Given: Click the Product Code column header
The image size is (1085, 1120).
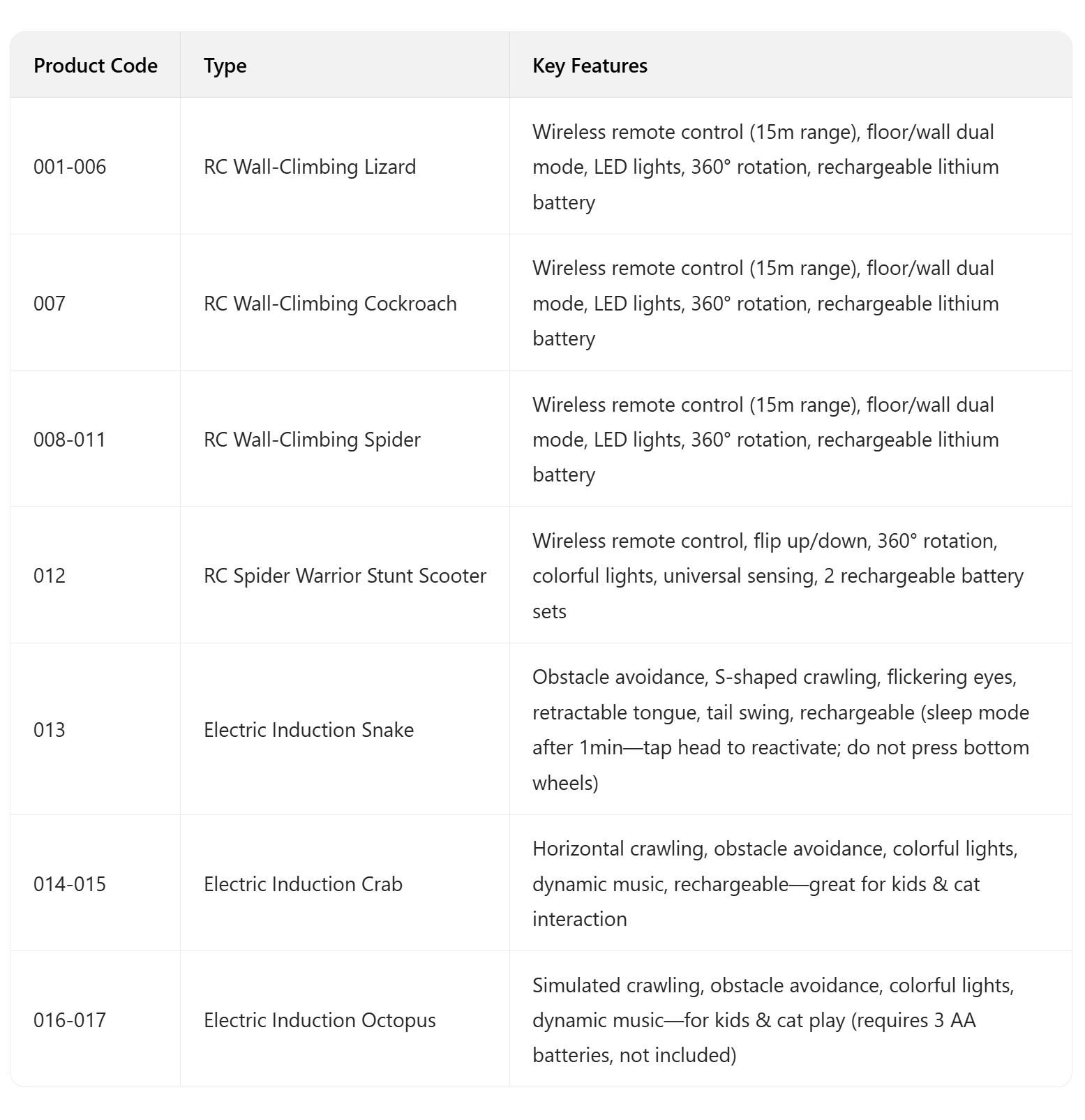Looking at the screenshot, I should 96,66.
